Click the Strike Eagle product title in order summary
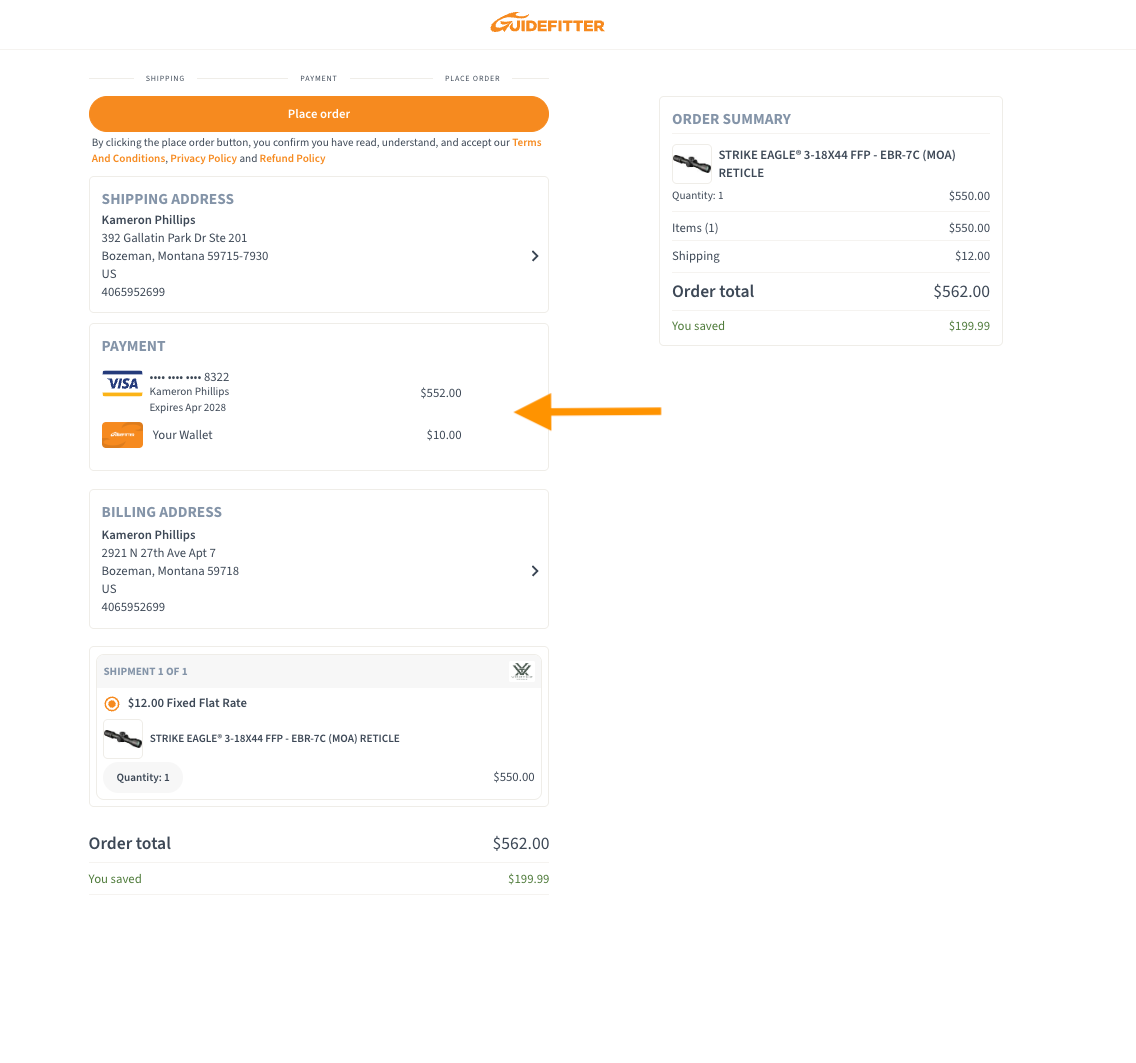Screen dimensions: 1136x1063 (837, 164)
